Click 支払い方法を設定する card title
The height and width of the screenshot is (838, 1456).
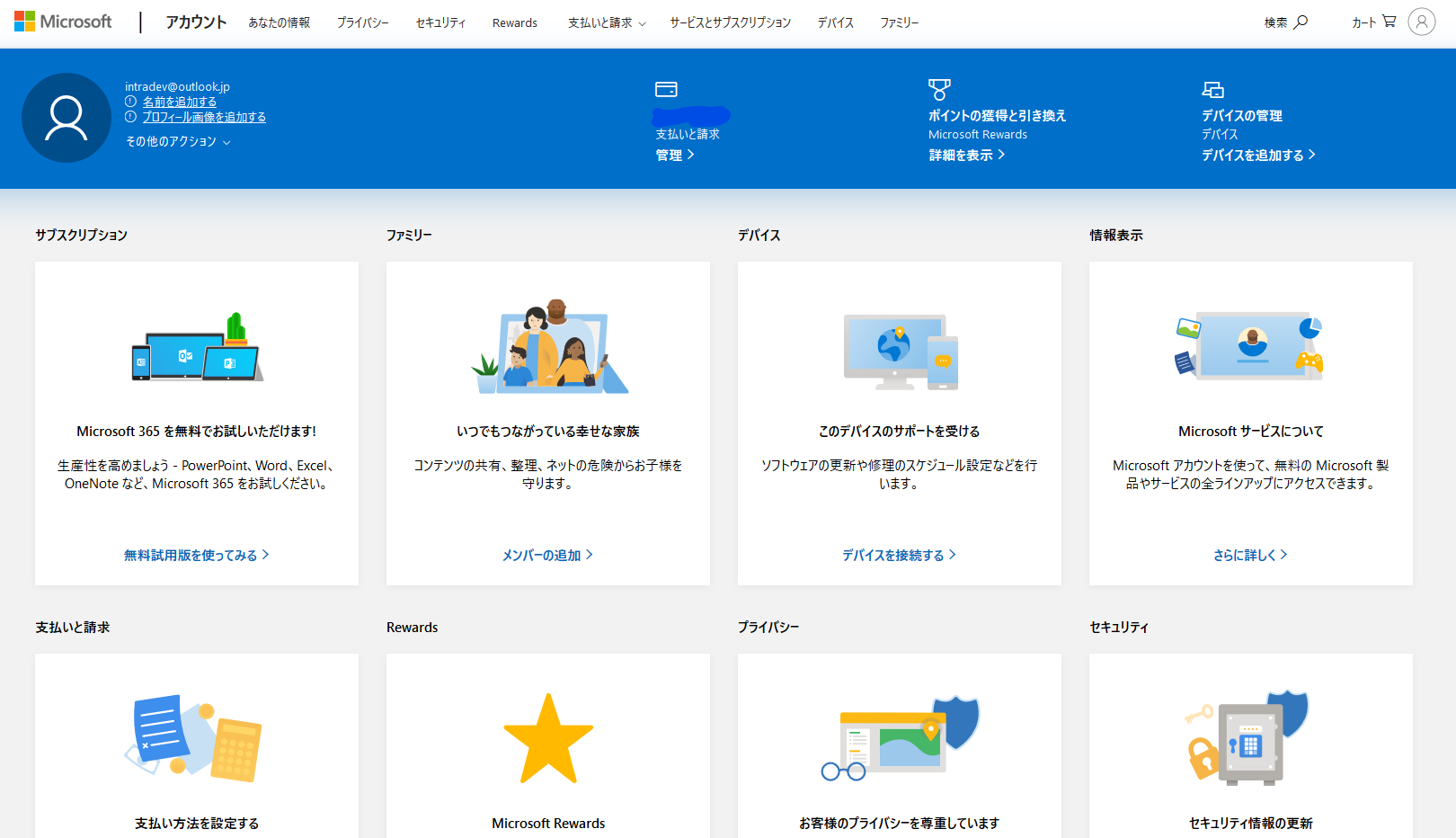[197, 824]
